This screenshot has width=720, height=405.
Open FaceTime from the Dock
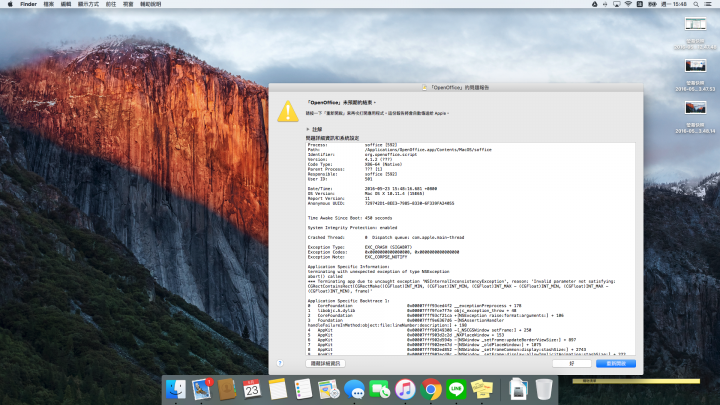(380, 389)
